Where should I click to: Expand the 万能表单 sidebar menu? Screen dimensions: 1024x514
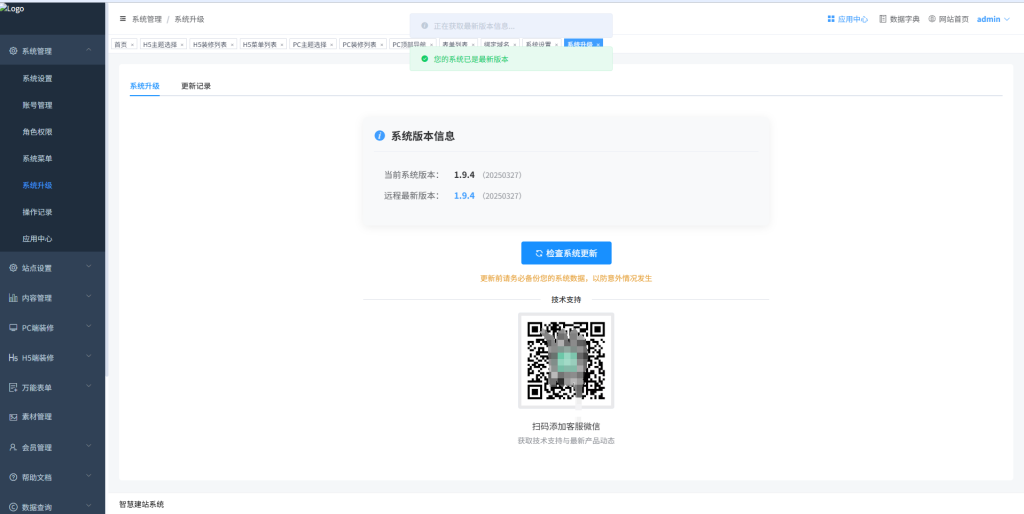[x=52, y=387]
